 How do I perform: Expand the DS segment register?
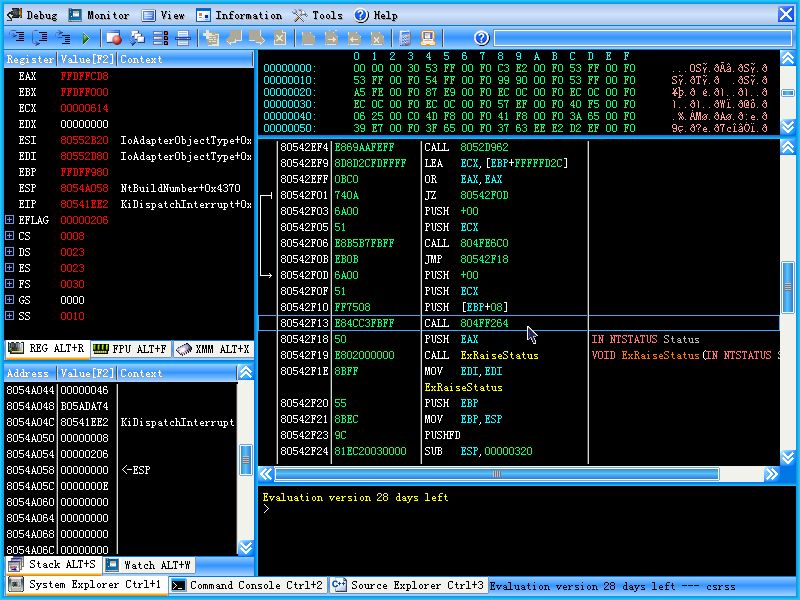point(9,252)
